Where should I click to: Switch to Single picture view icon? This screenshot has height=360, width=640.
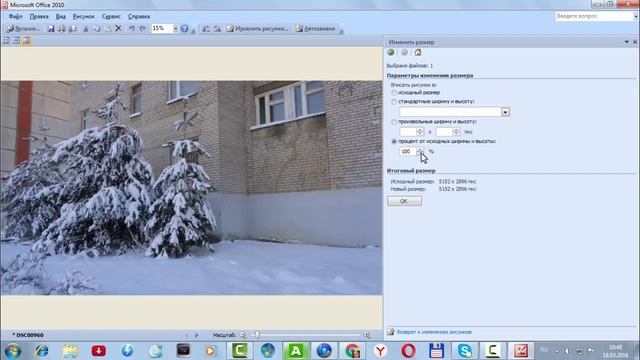click(26, 40)
